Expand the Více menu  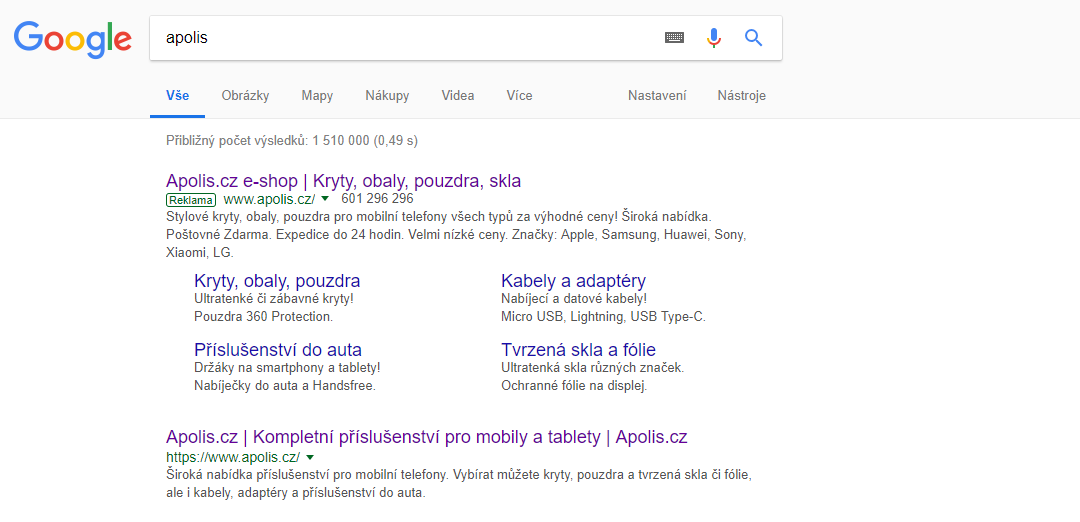[x=519, y=96]
